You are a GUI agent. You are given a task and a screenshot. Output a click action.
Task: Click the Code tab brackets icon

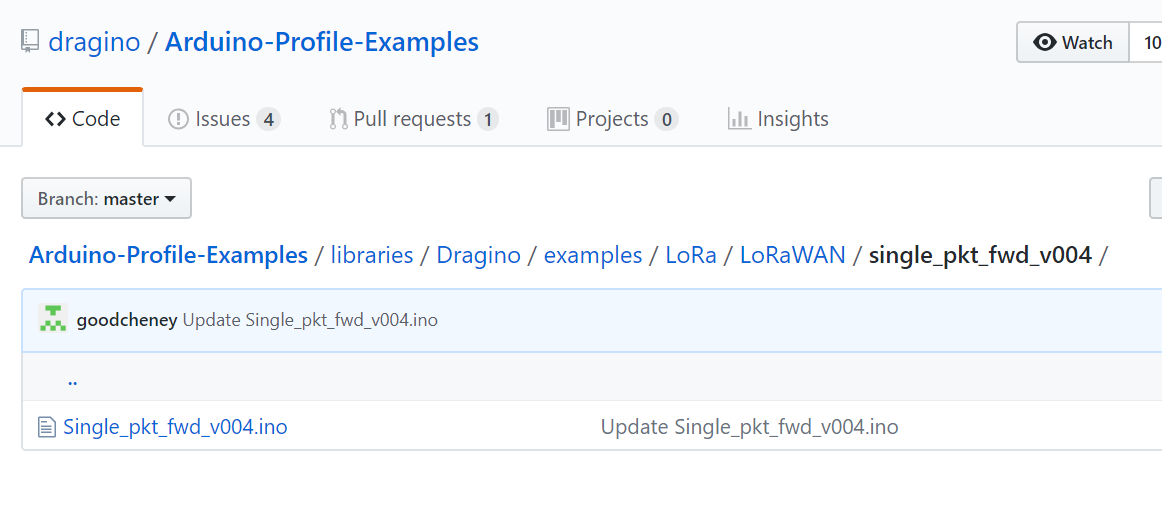pyautogui.click(x=55, y=119)
